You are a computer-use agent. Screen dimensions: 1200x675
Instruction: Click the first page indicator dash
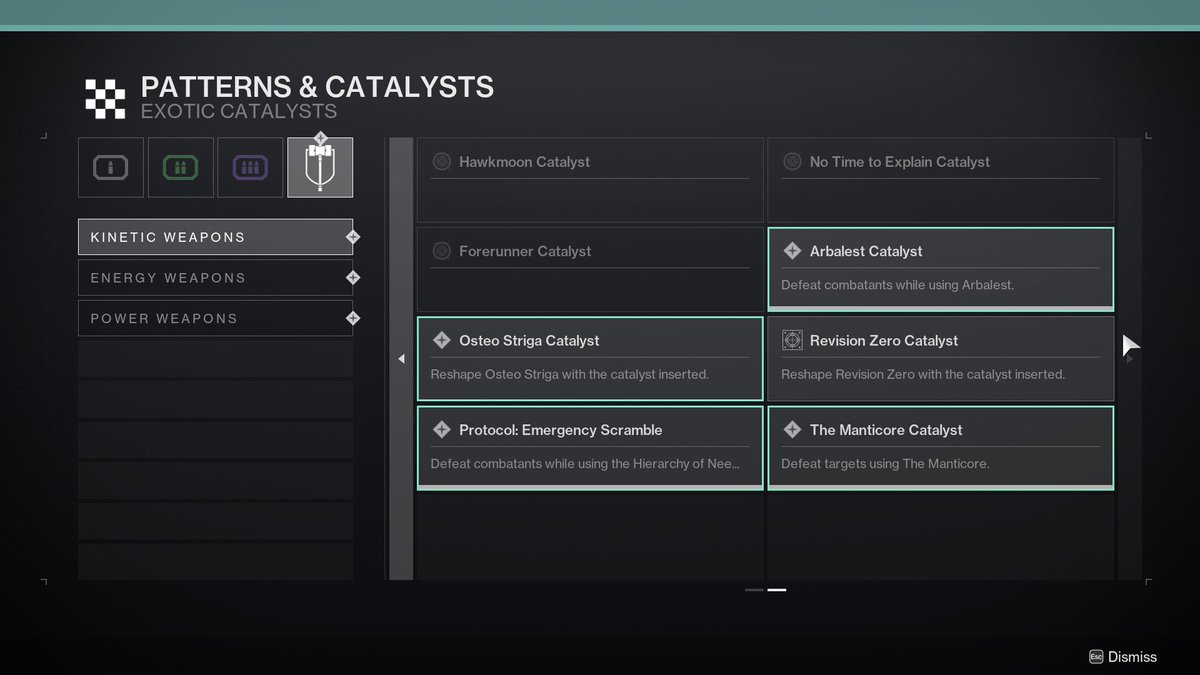(x=754, y=590)
